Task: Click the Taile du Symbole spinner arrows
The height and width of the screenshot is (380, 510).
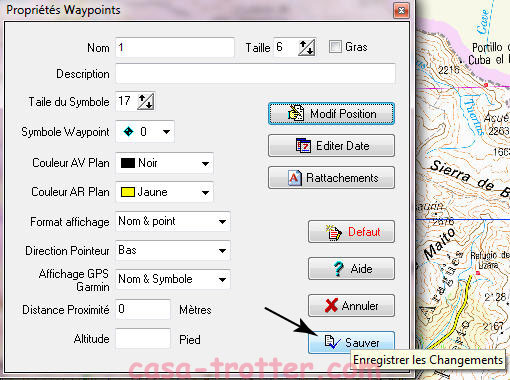Action: click(146, 101)
